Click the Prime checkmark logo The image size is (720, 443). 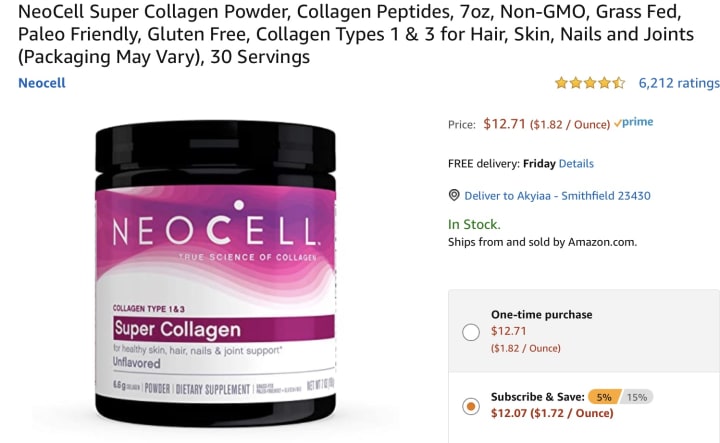pos(634,122)
